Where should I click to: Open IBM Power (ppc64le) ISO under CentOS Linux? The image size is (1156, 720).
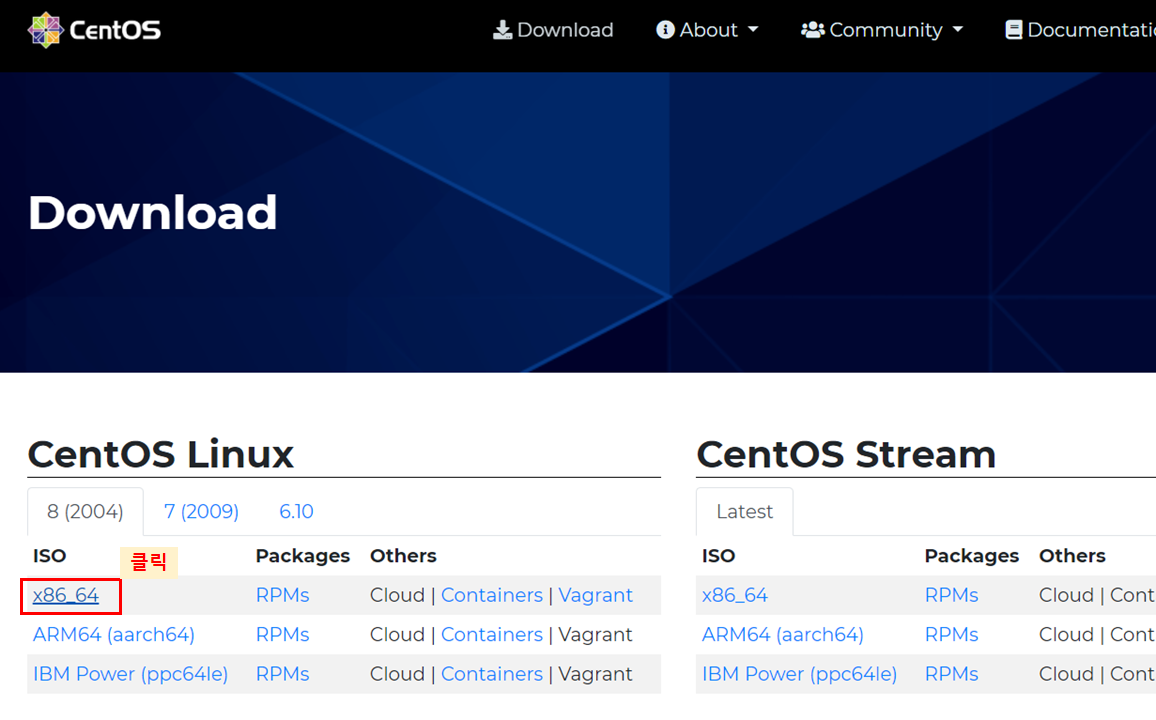130,674
